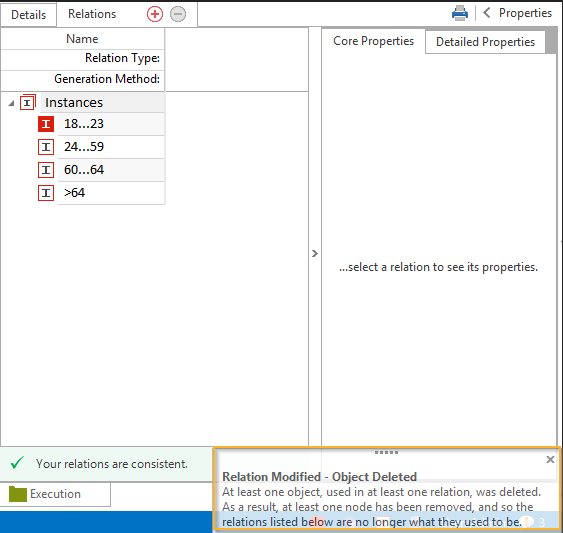Open the Detailed Properties tab
The image size is (563, 533).
point(485,42)
